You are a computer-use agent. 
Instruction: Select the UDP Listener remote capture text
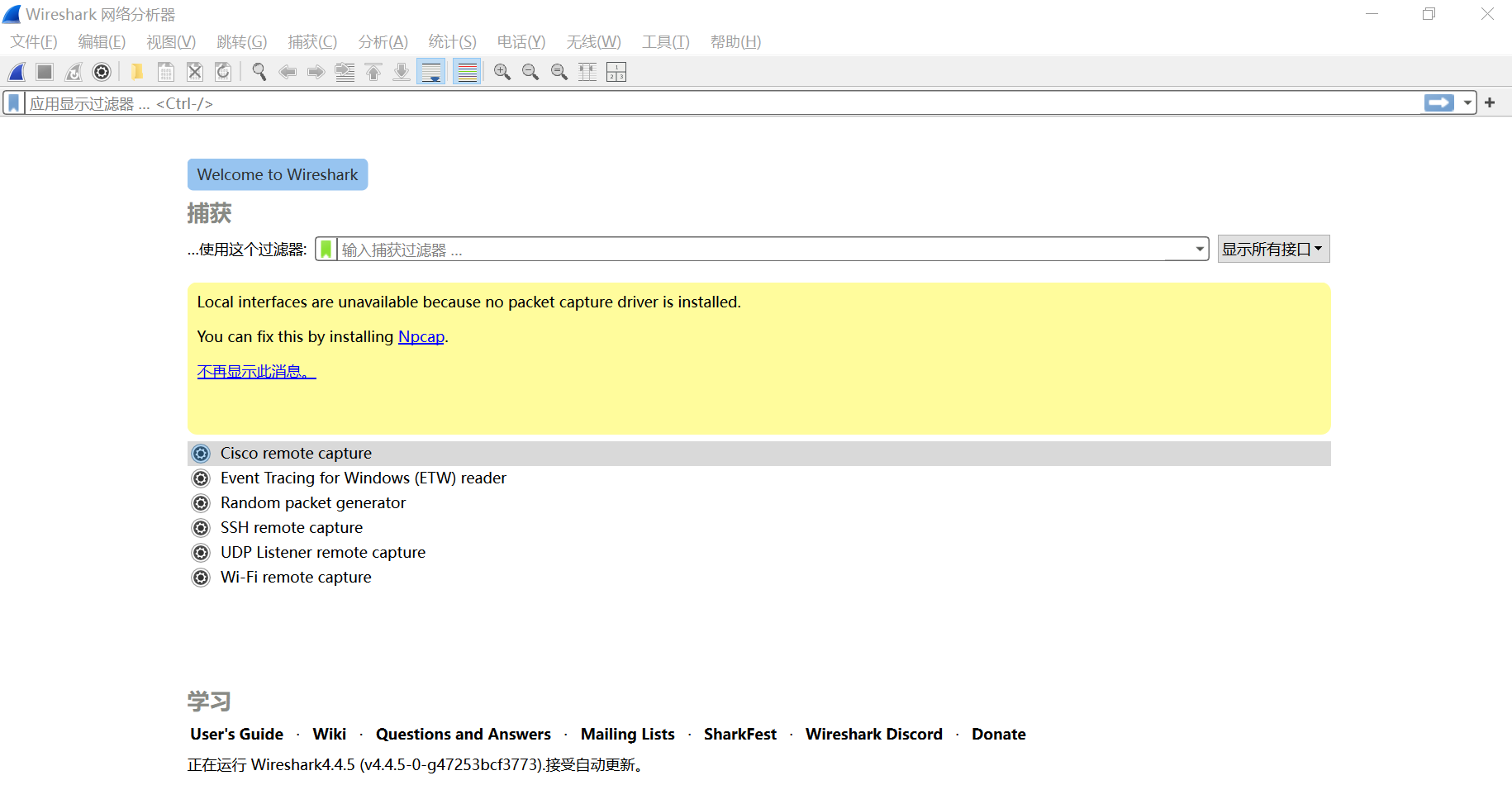pyautogui.click(x=323, y=553)
